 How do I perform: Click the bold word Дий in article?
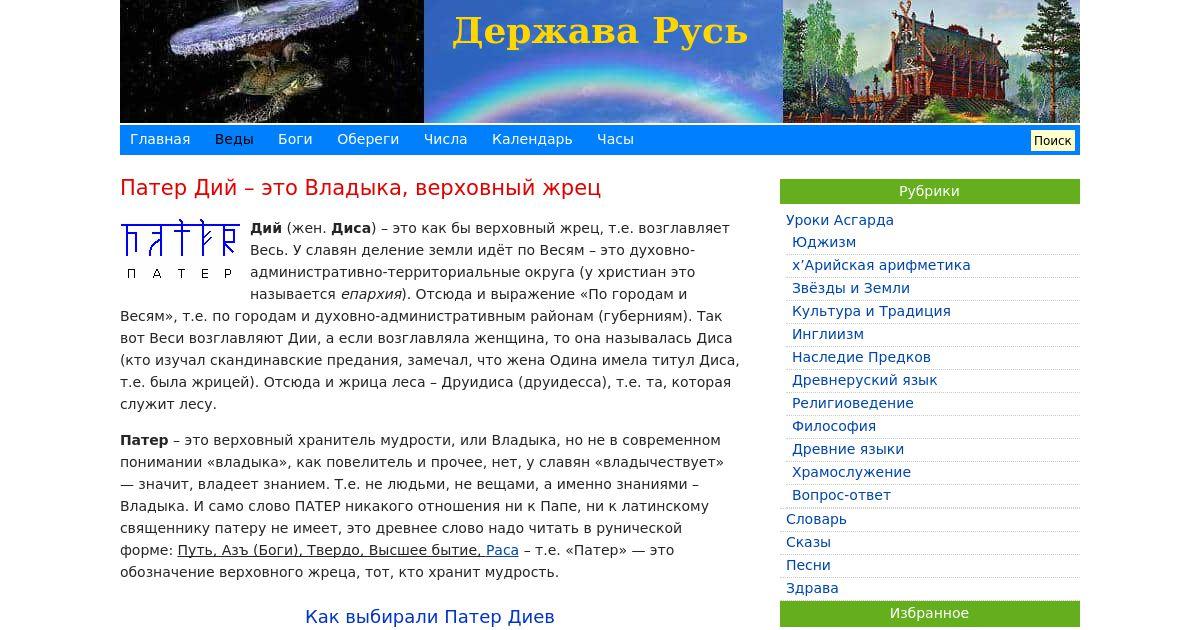pyautogui.click(x=266, y=228)
